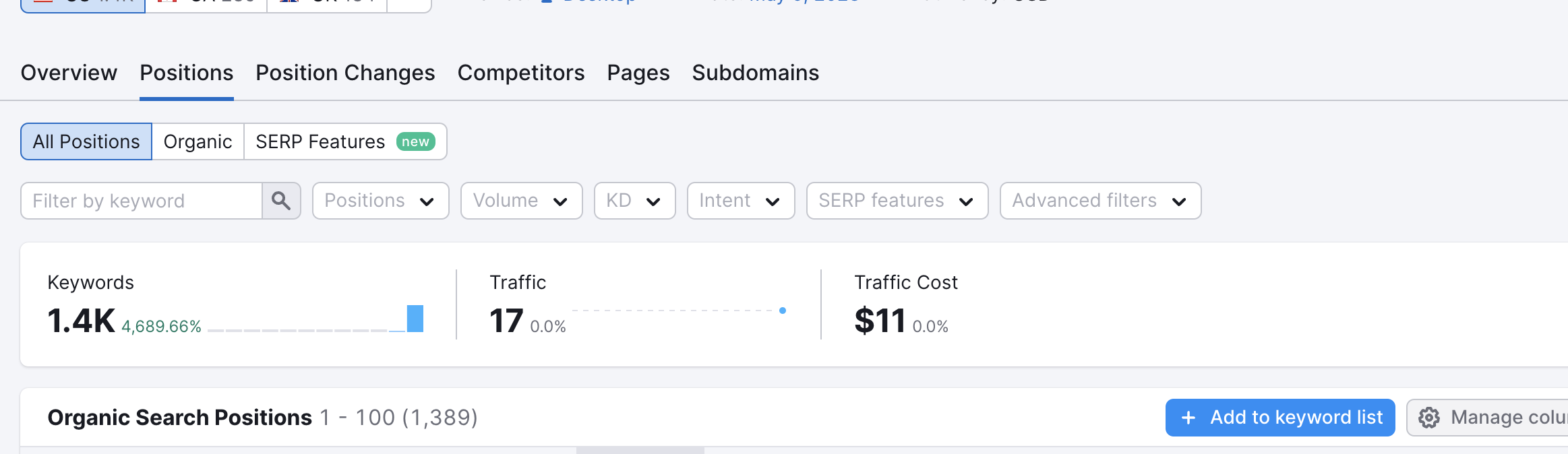This screenshot has width=1568, height=454.
Task: Switch to the Organic filter toggle
Action: [198, 141]
